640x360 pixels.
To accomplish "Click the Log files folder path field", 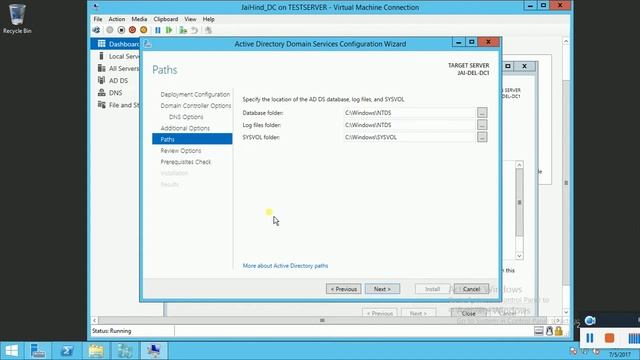I will pos(409,125).
